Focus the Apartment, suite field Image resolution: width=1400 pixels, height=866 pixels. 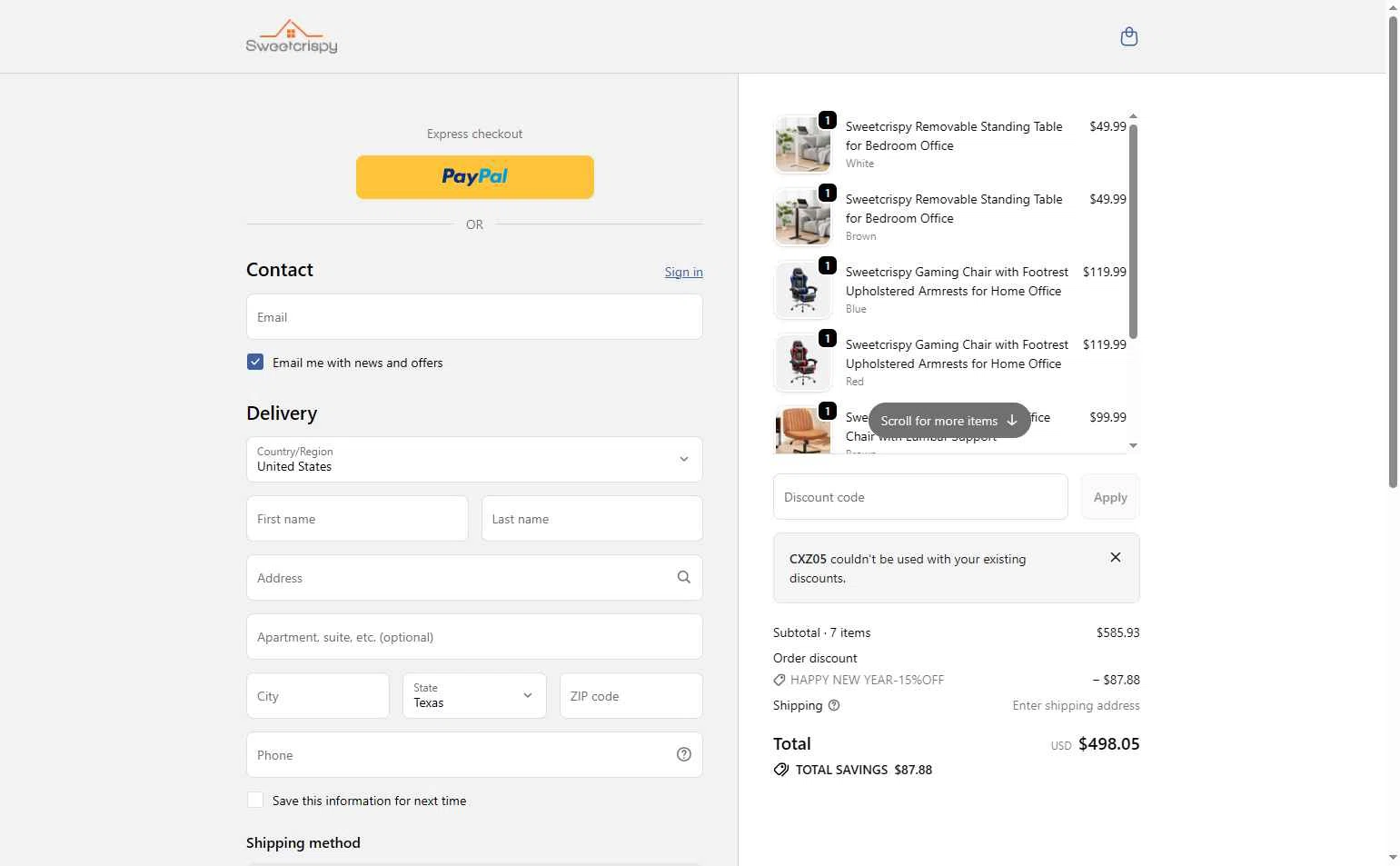tap(474, 636)
